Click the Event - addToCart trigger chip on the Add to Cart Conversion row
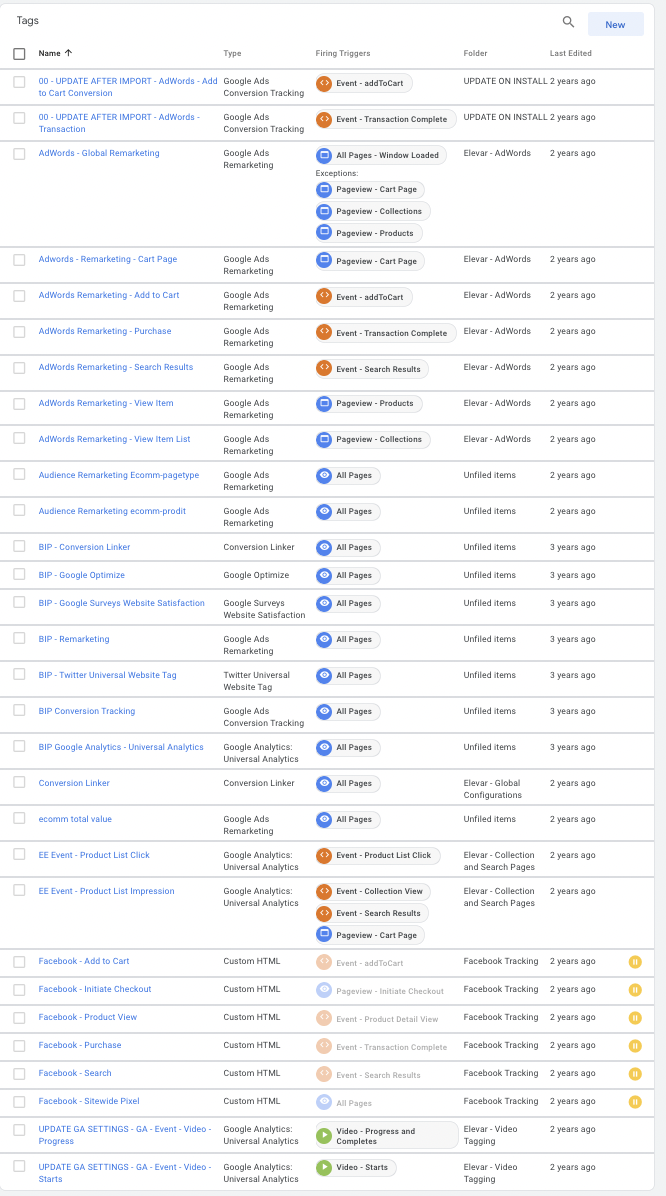This screenshot has width=666, height=1196. pyautogui.click(x=364, y=83)
